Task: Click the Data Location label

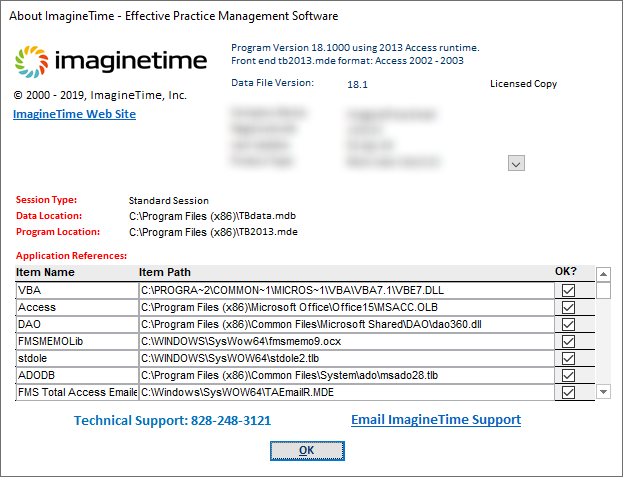Action: [49, 216]
